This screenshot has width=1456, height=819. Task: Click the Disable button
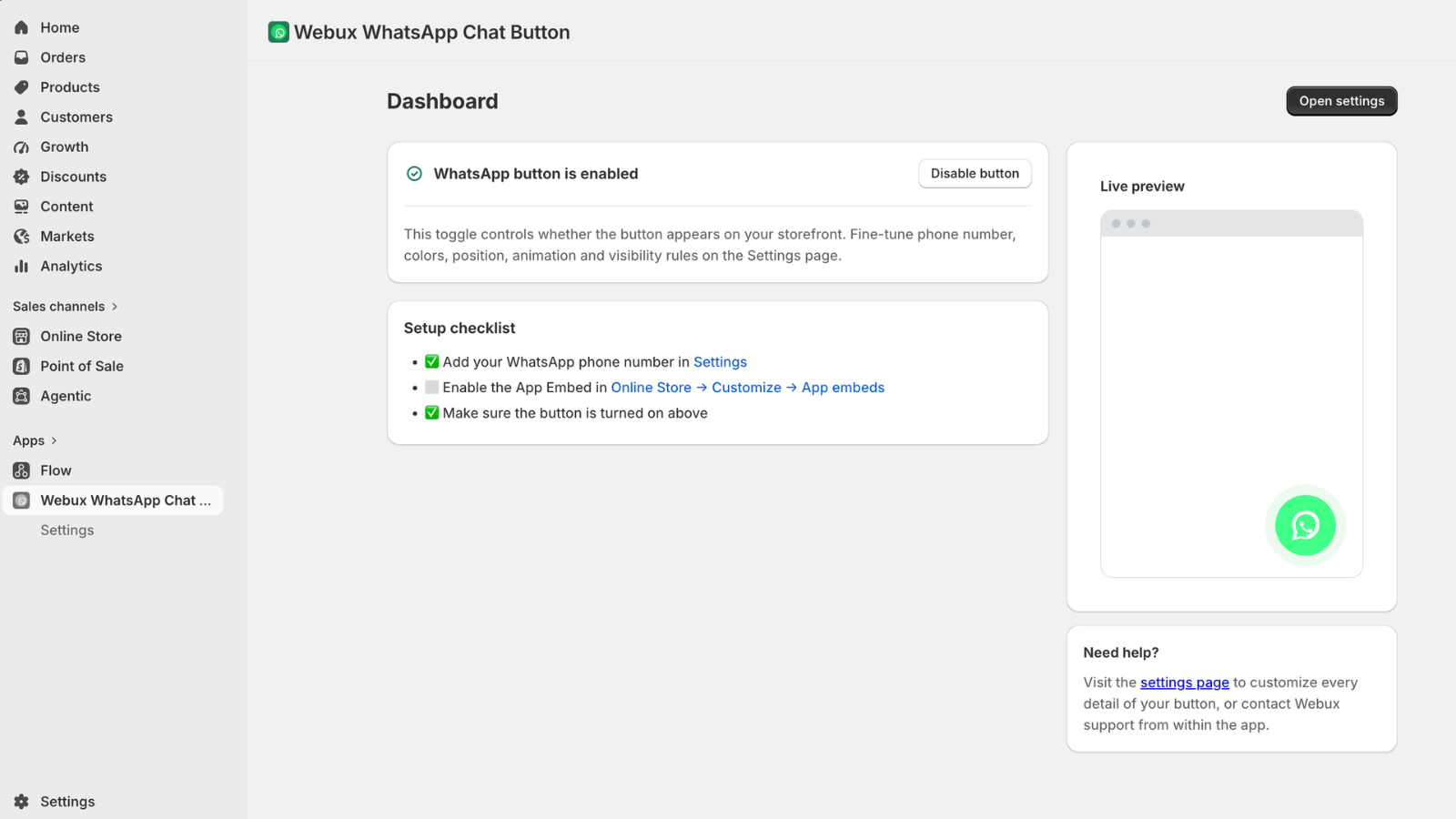coord(975,174)
